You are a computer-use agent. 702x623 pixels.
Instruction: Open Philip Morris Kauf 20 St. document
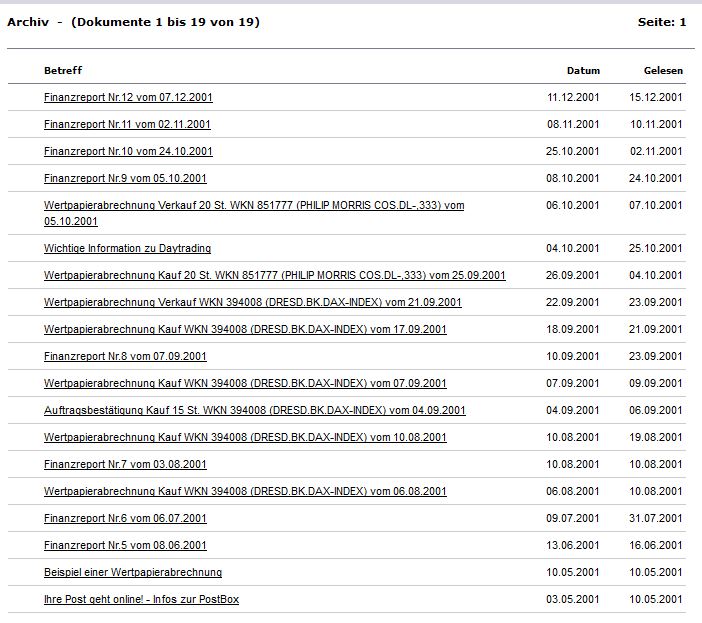(x=274, y=275)
